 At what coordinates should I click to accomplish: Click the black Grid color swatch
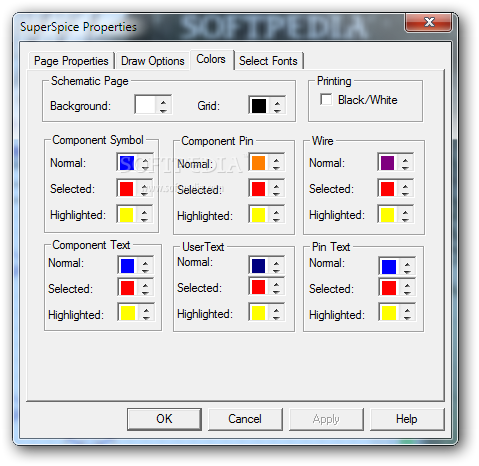(x=259, y=106)
